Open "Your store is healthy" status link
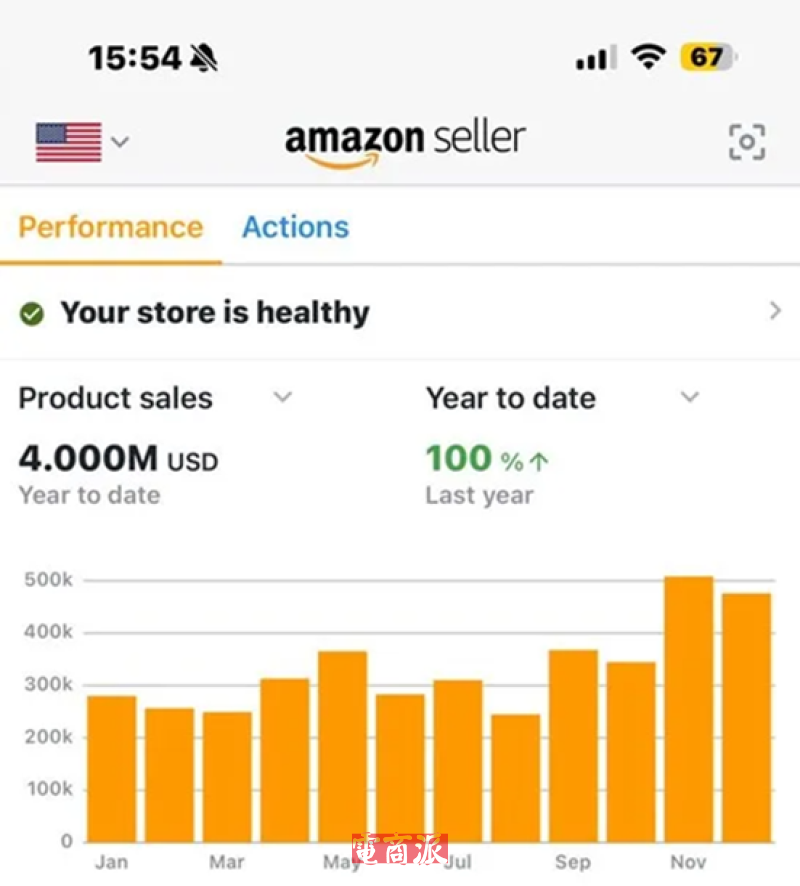 click(x=214, y=313)
